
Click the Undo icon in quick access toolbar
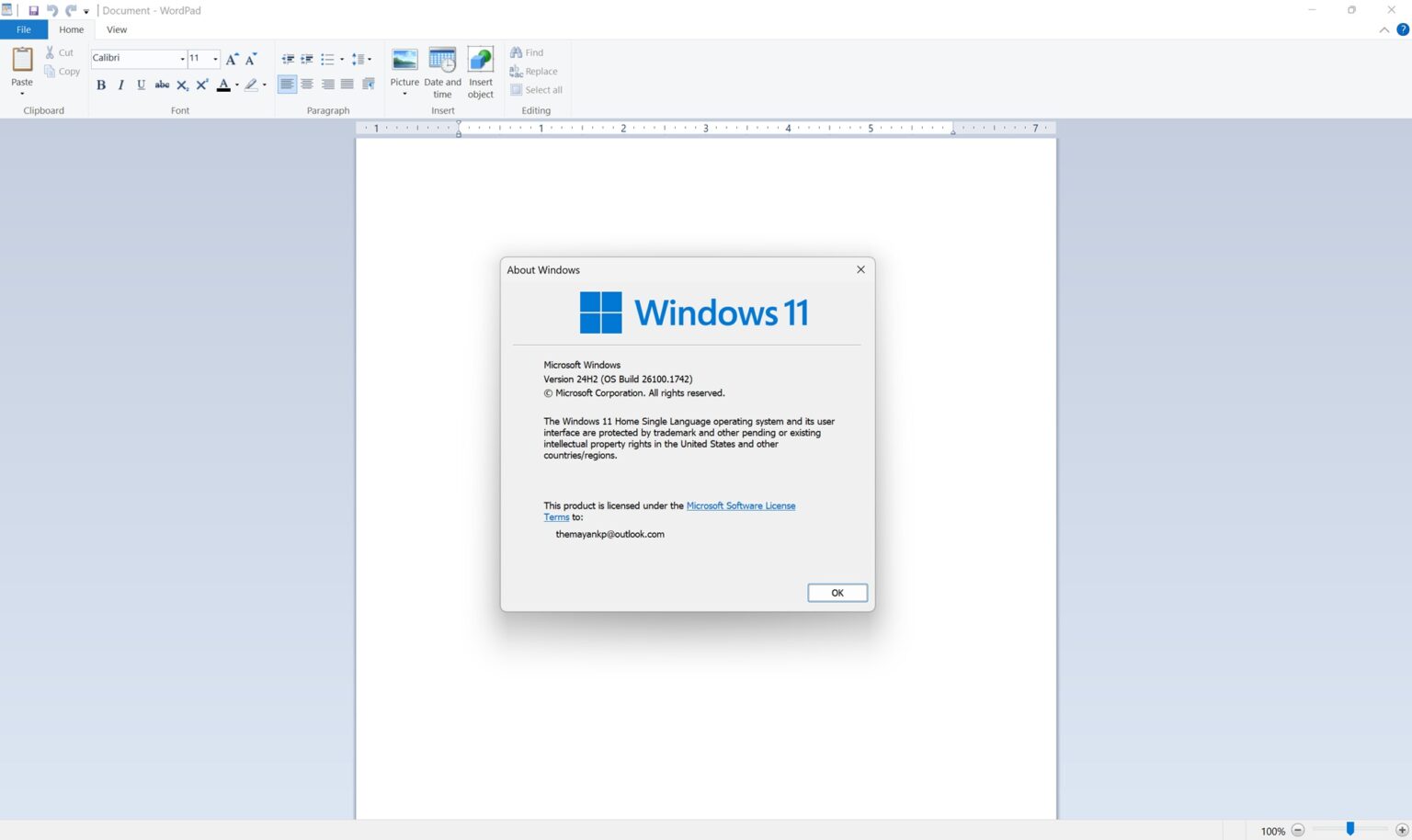click(x=51, y=10)
